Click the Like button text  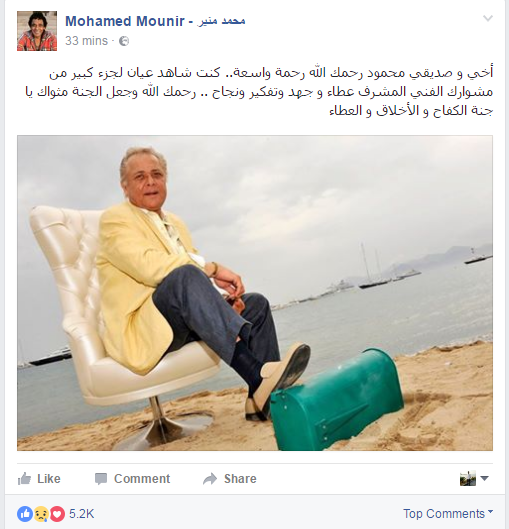coord(49,479)
